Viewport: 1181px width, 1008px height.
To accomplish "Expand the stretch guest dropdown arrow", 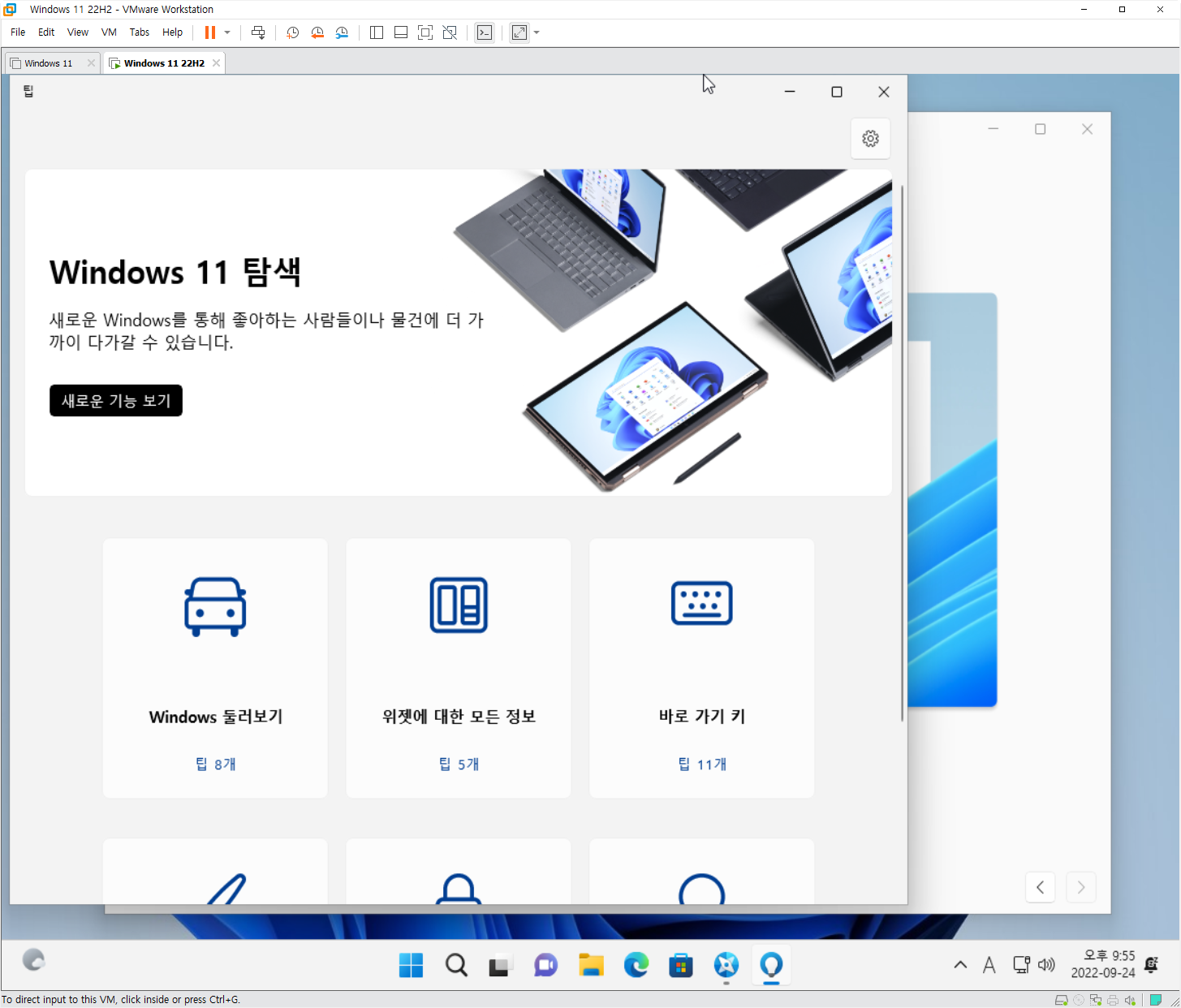I will [537, 32].
